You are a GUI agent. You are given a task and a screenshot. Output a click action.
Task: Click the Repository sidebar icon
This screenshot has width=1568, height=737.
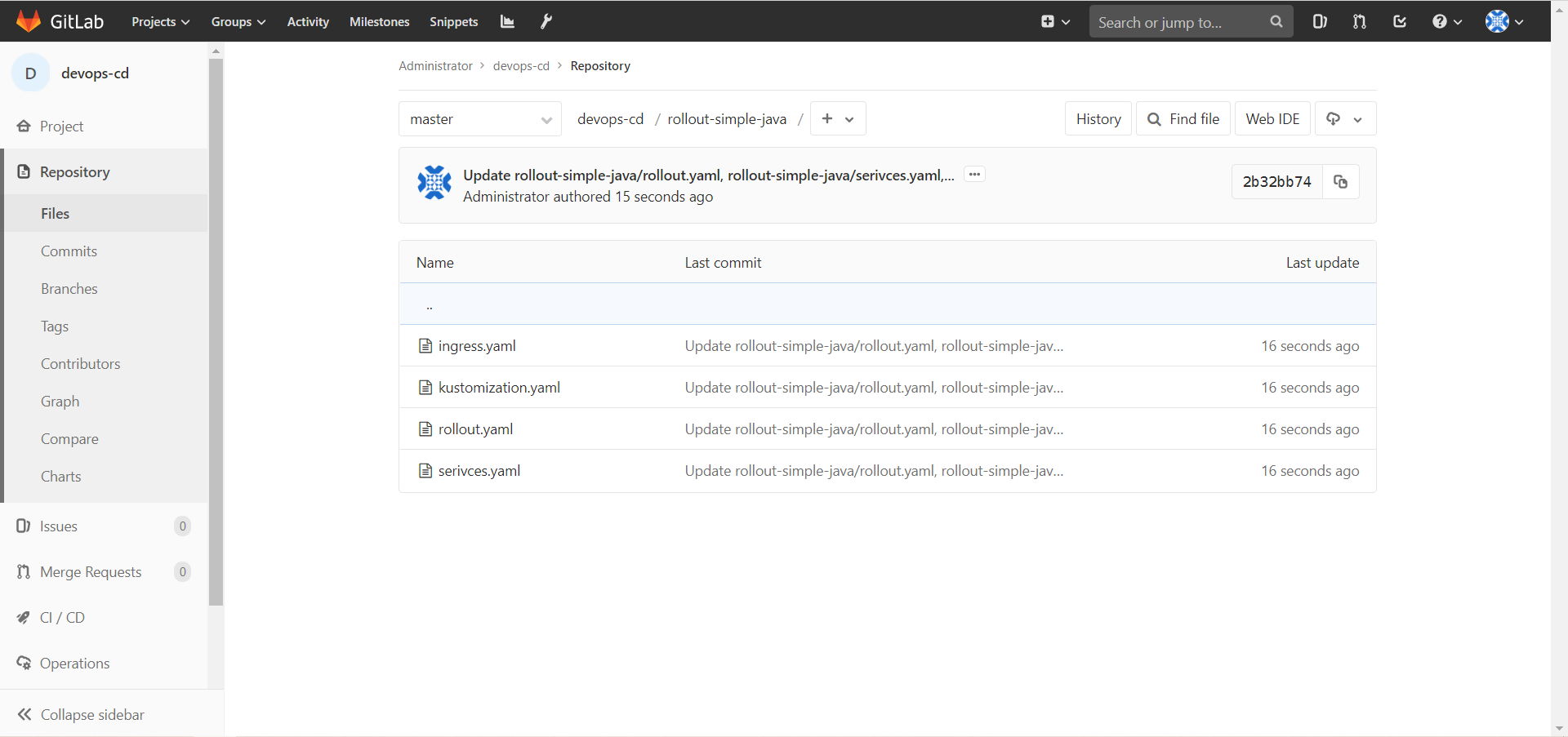(x=24, y=172)
